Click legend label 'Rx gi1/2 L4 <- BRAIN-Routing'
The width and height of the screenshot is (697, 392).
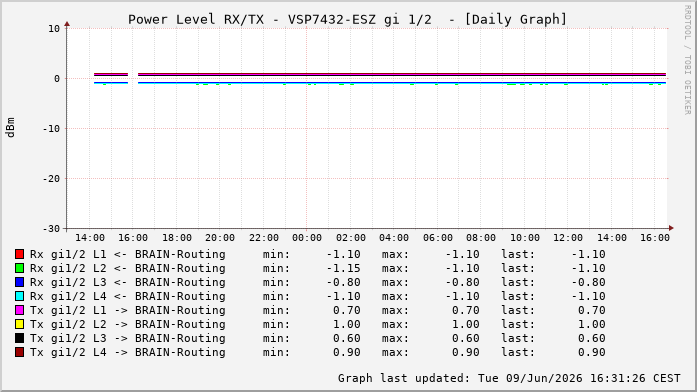(128, 296)
